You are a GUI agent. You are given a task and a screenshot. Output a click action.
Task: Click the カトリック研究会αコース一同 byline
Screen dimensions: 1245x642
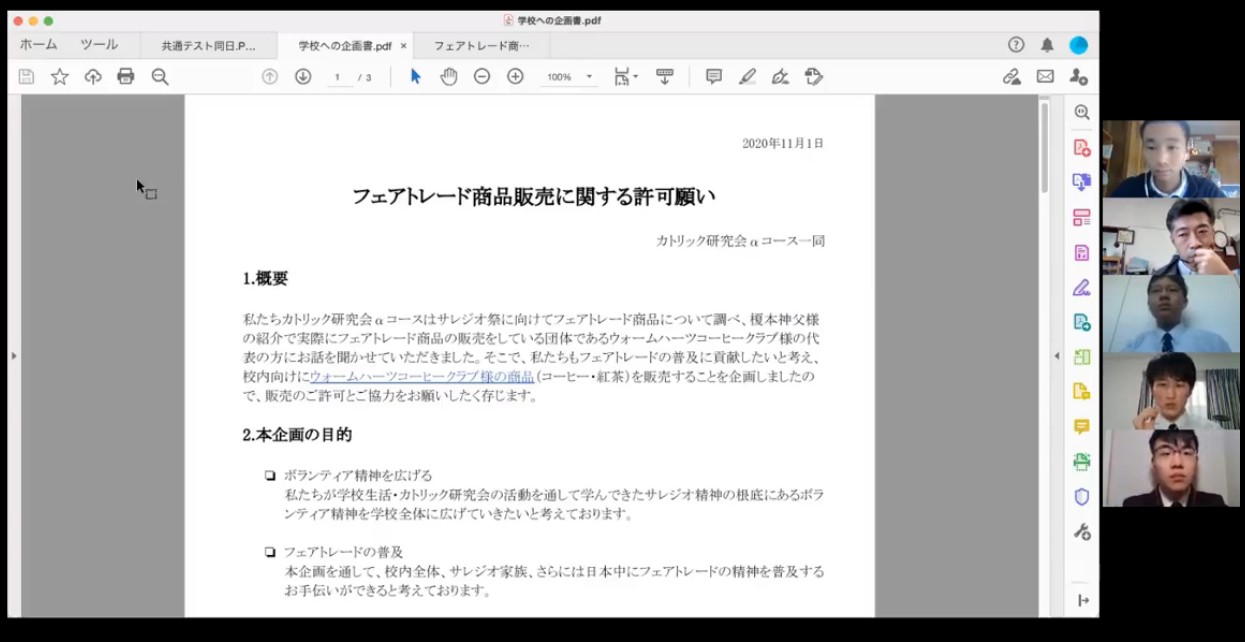[740, 241]
